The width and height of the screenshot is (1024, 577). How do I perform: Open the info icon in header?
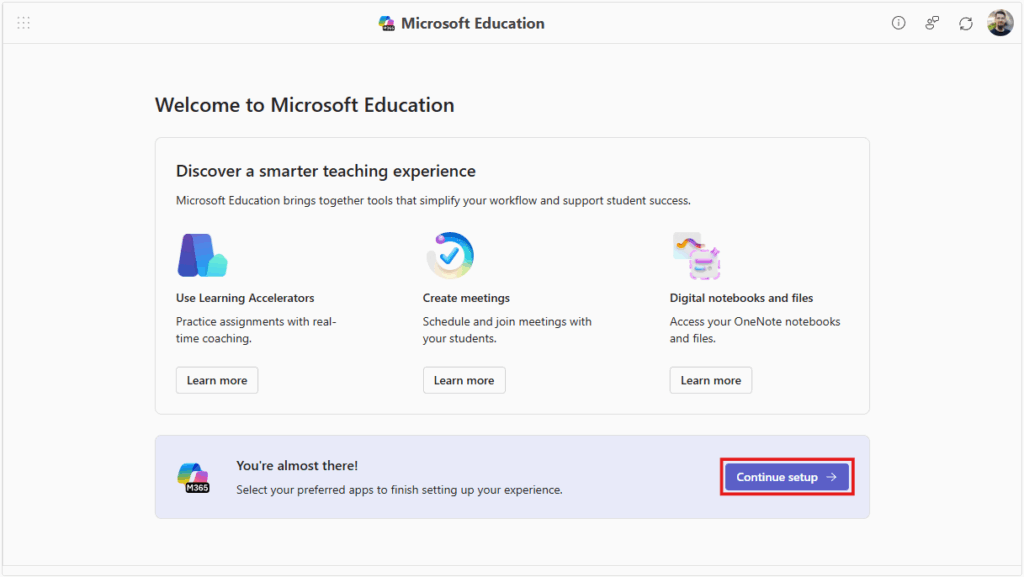898,23
